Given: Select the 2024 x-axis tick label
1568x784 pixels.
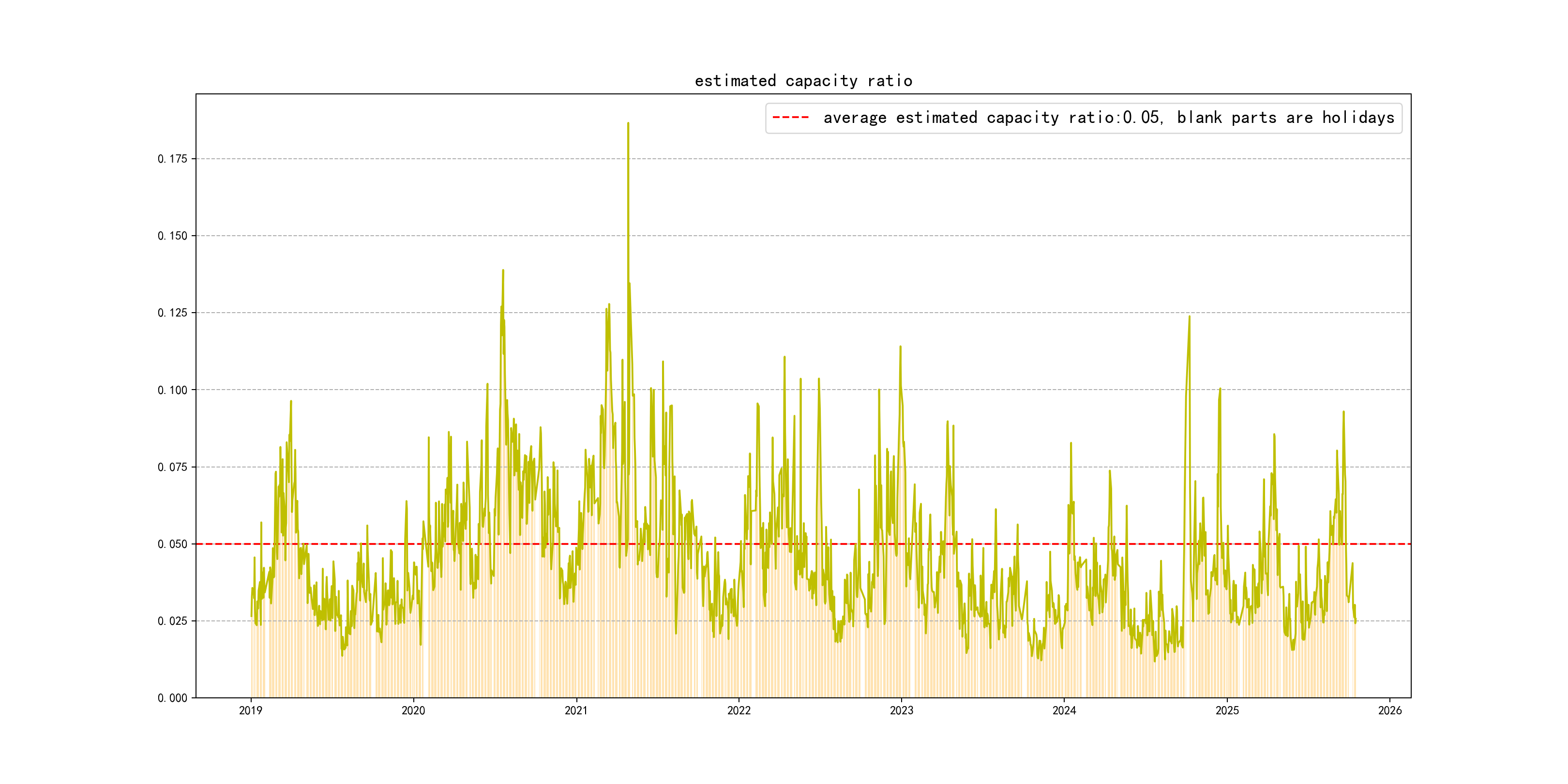Looking at the screenshot, I should coord(1064,710).
